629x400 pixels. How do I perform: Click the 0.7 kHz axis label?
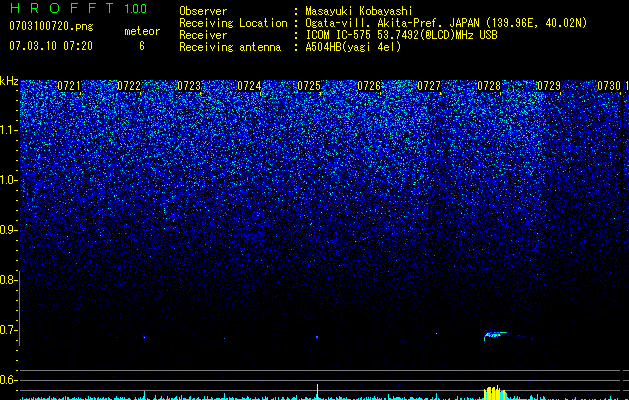[8, 330]
